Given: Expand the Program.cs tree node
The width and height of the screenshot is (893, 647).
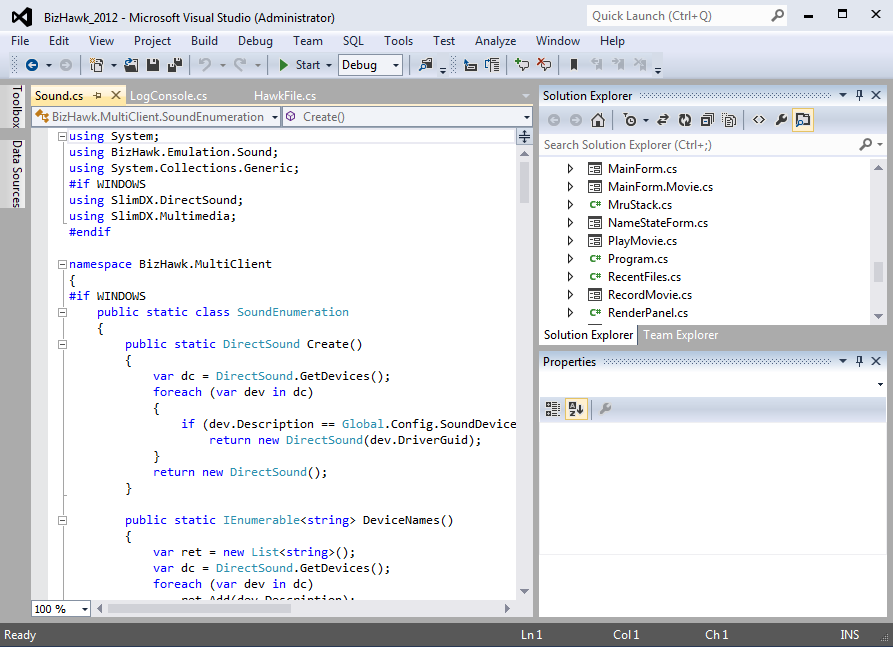Looking at the screenshot, I should click(x=570, y=259).
